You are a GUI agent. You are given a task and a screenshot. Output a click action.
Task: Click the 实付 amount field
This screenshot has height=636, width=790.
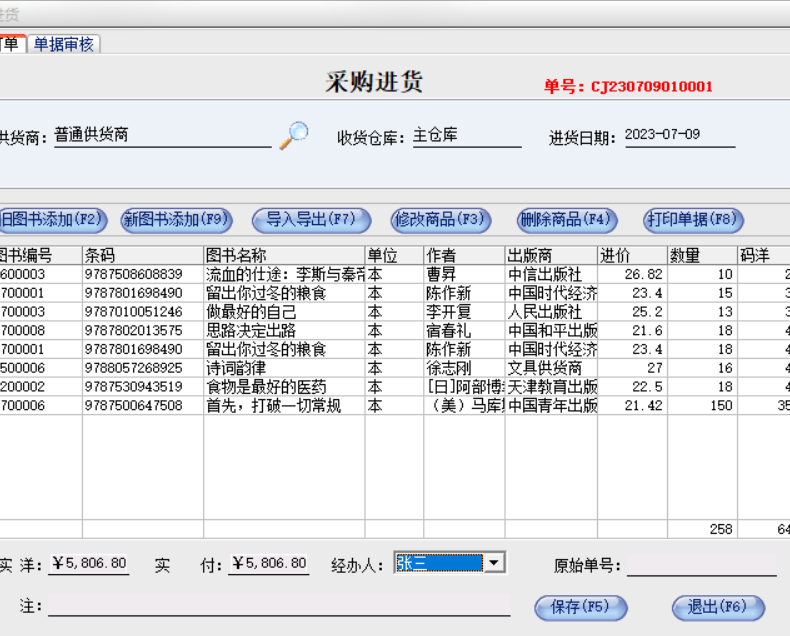click(x=269, y=564)
